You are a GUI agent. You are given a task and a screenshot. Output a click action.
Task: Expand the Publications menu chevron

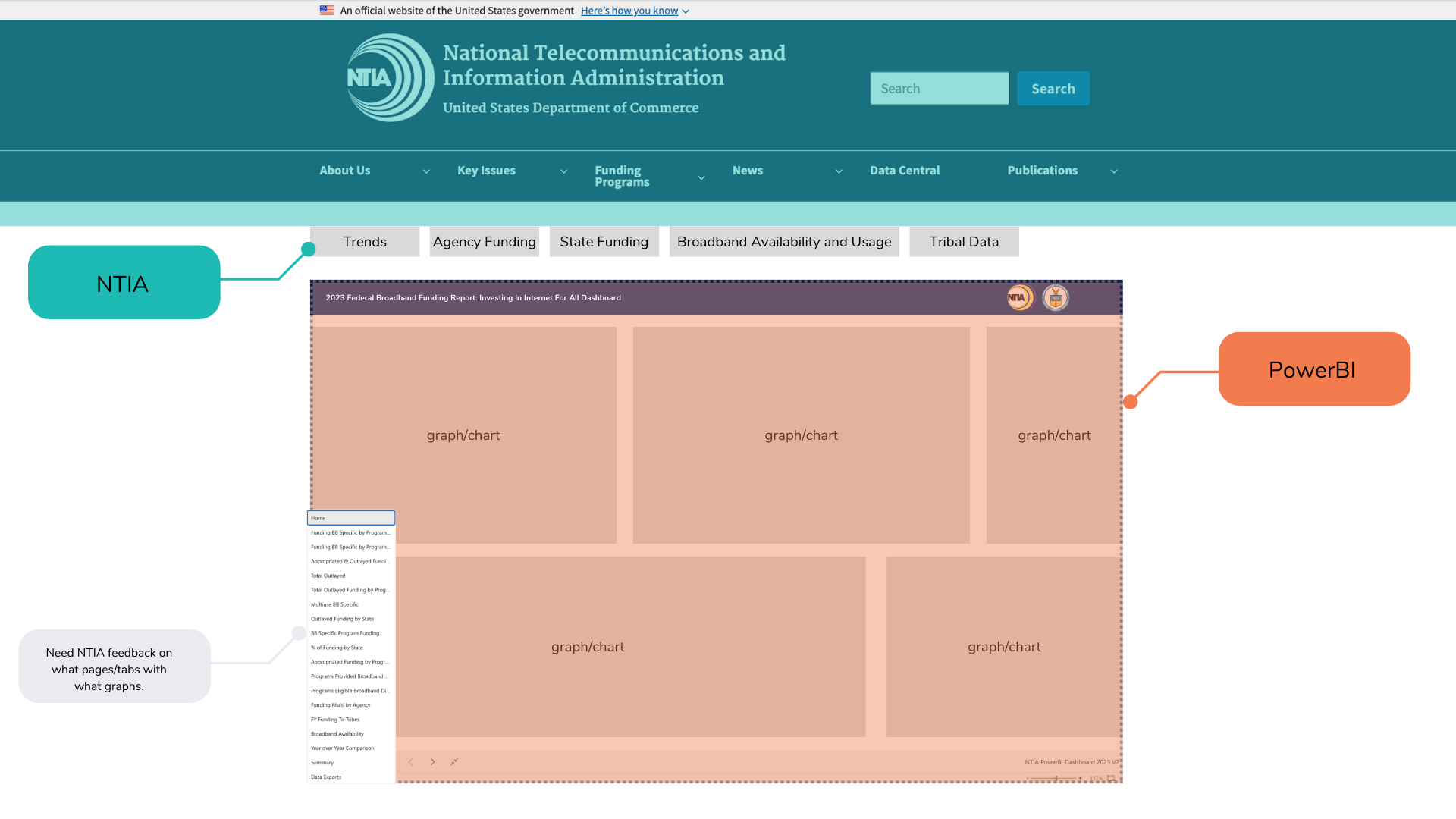1114,171
